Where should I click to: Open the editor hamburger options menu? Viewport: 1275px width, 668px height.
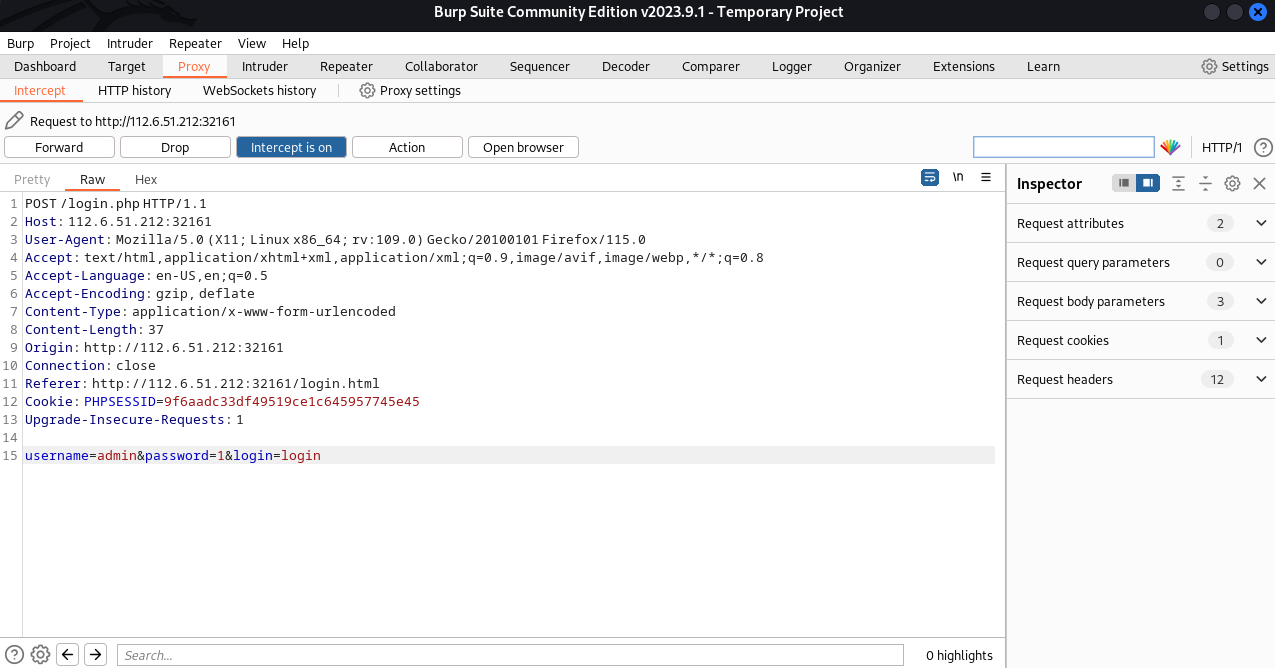coord(986,177)
